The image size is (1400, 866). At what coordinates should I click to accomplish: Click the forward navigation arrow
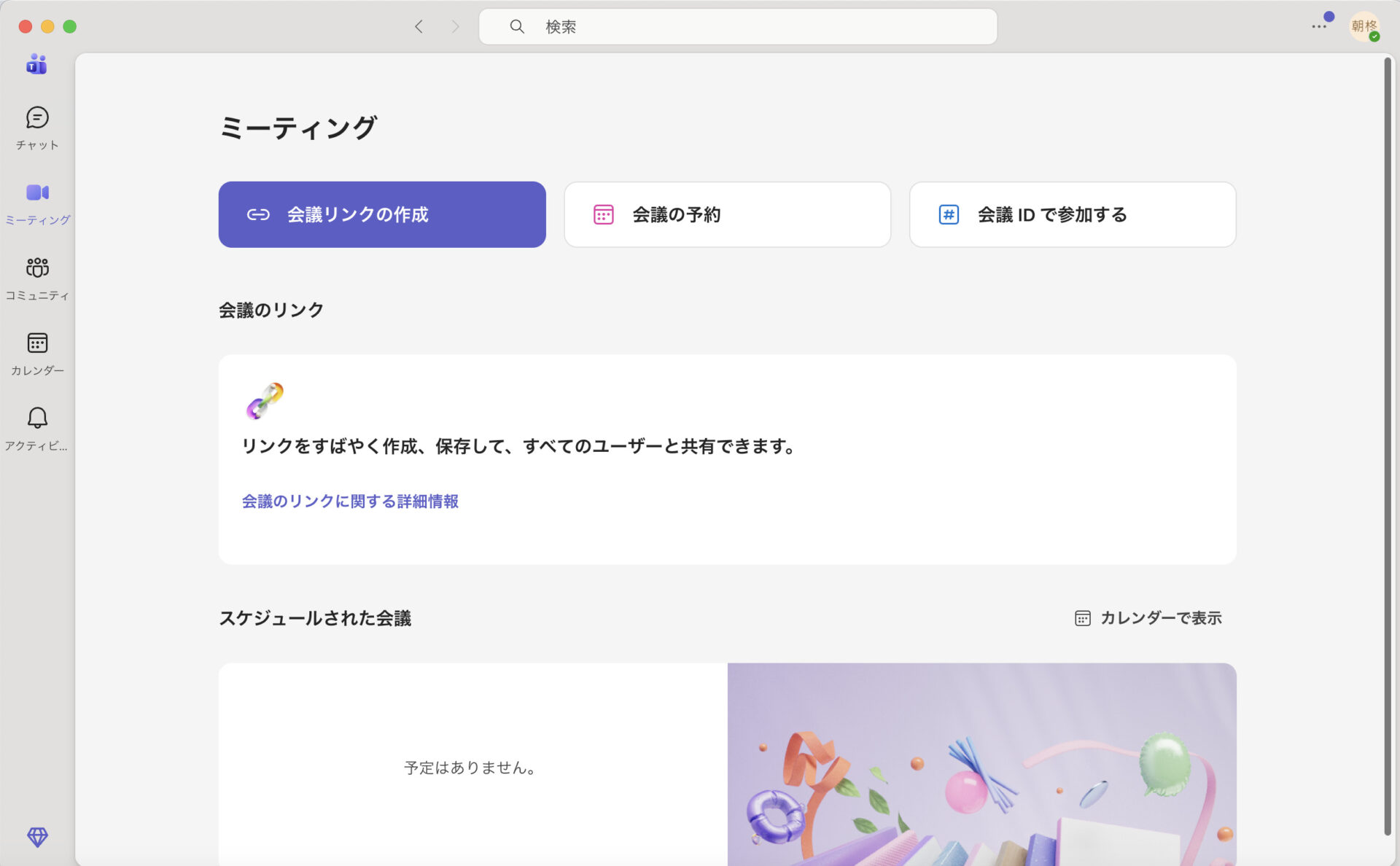click(455, 26)
